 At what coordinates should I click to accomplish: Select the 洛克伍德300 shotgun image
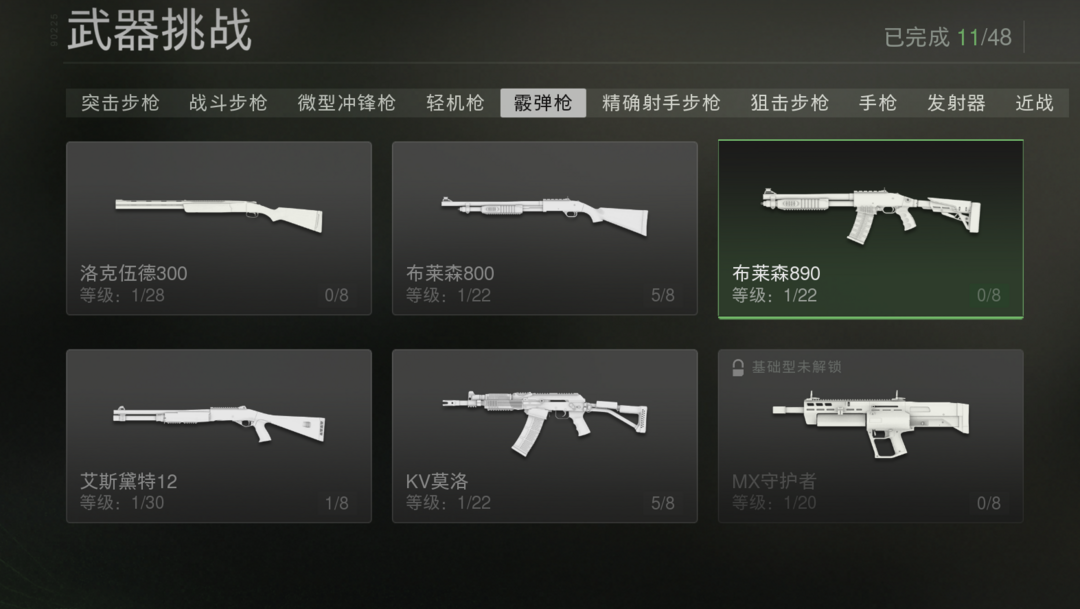pyautogui.click(x=218, y=214)
